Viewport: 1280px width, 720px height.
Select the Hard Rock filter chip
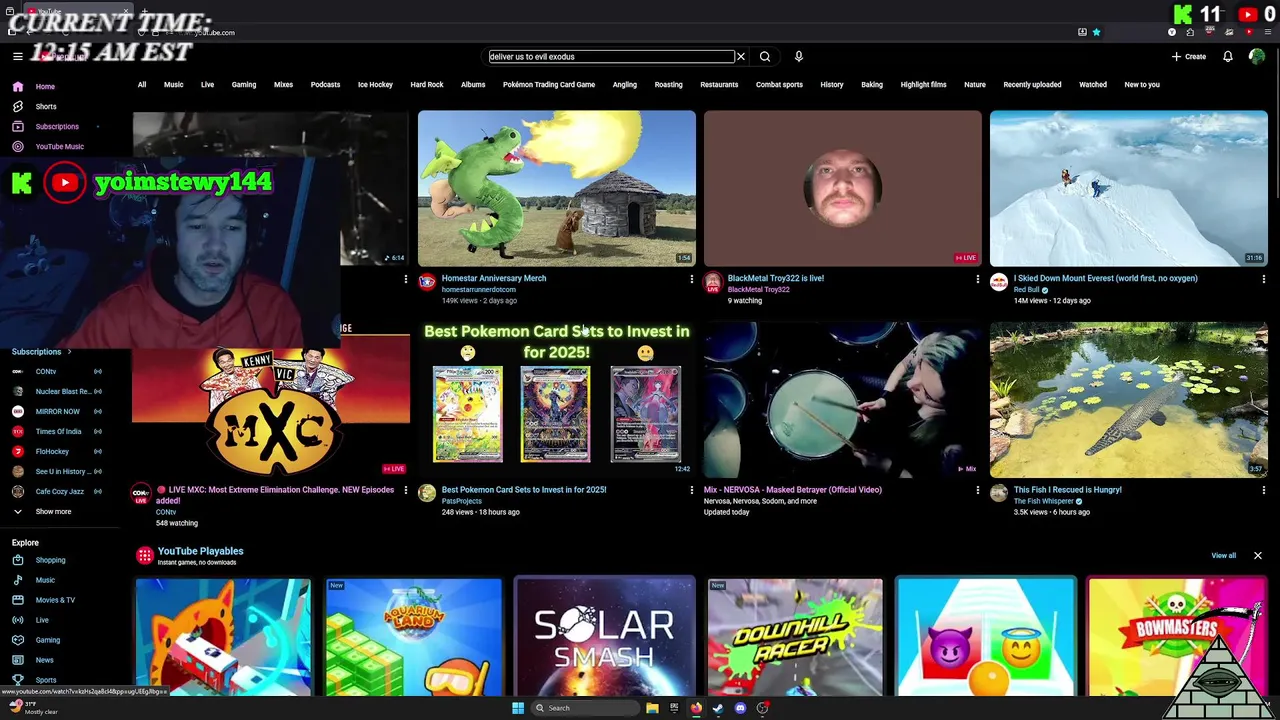pos(427,85)
